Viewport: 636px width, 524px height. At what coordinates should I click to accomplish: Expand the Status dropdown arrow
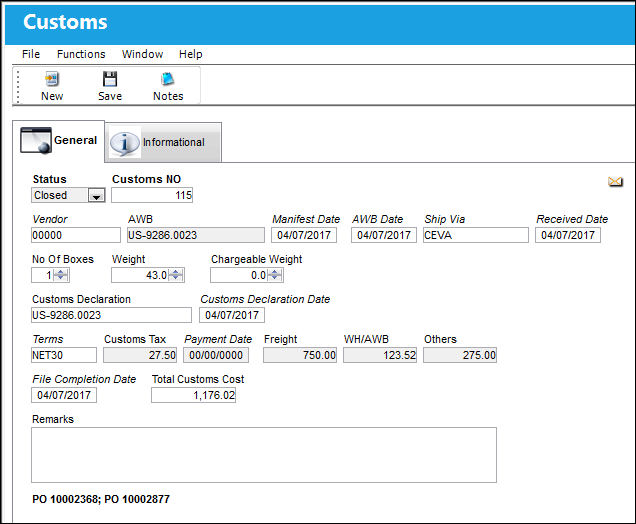(x=97, y=195)
